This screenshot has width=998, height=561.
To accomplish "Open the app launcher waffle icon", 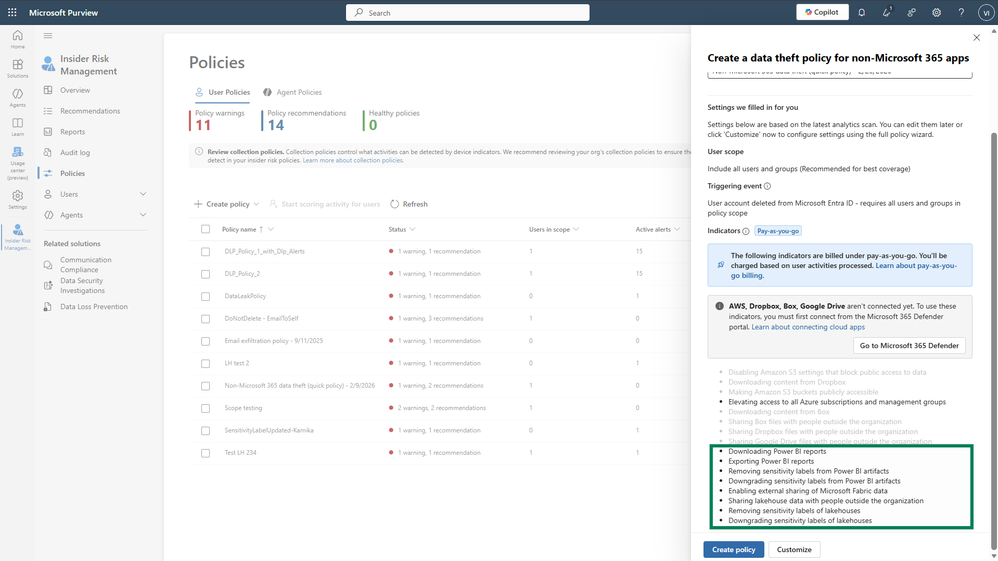I will point(12,12).
